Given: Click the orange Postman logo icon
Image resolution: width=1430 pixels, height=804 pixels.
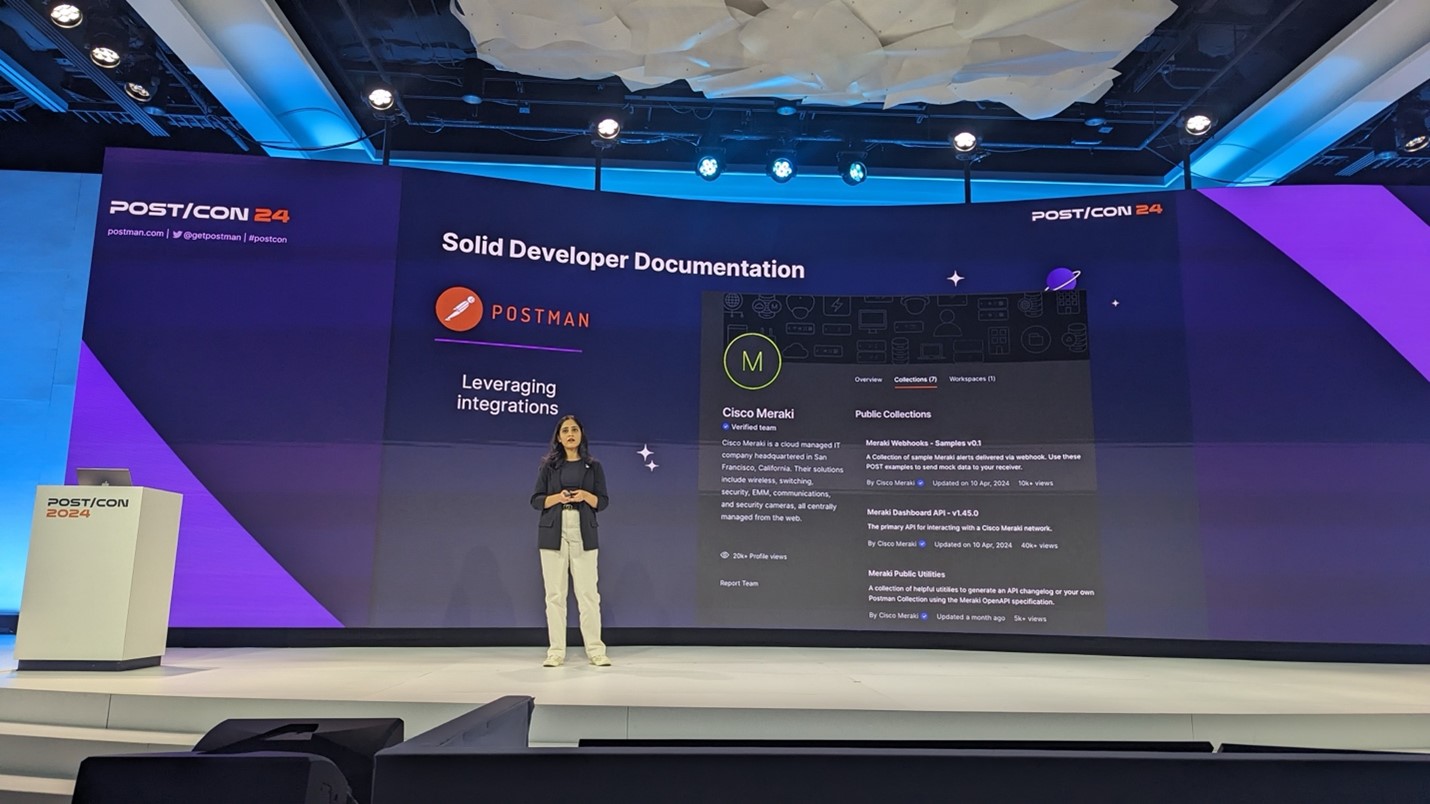Looking at the screenshot, I should [x=459, y=309].
